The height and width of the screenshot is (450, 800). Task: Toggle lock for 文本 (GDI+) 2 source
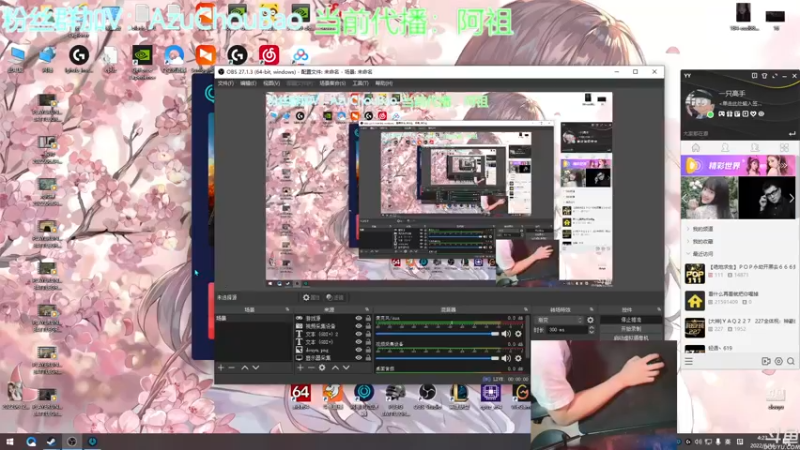(x=368, y=334)
